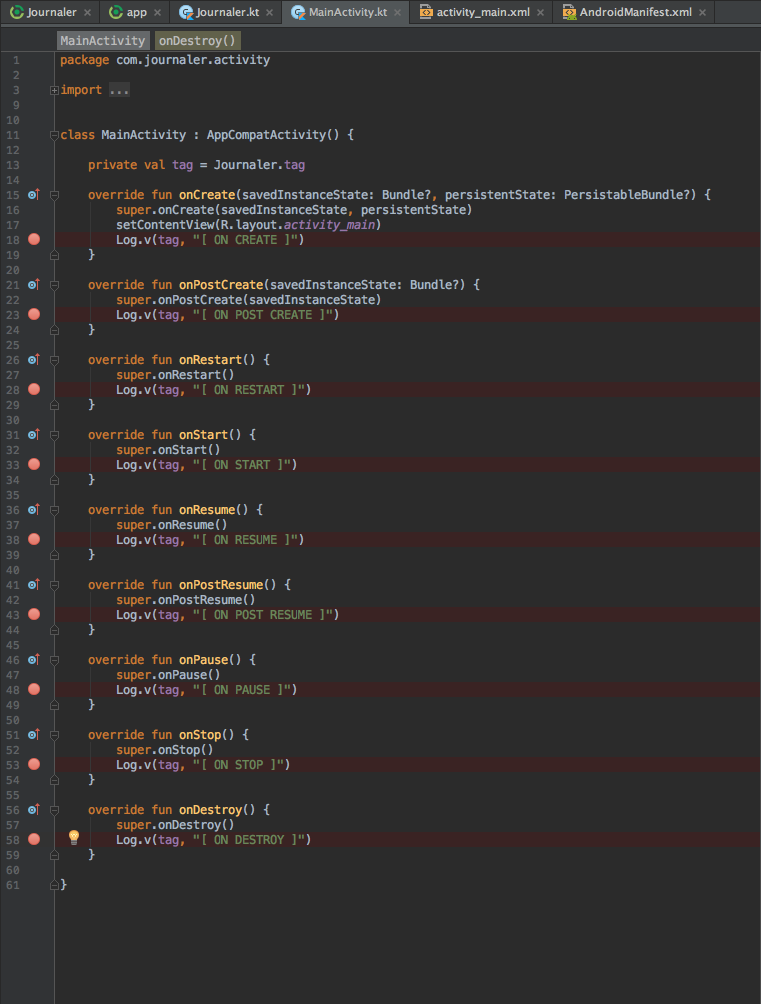Collapse the onRestart function
This screenshot has width=761, height=1004.
[54, 360]
